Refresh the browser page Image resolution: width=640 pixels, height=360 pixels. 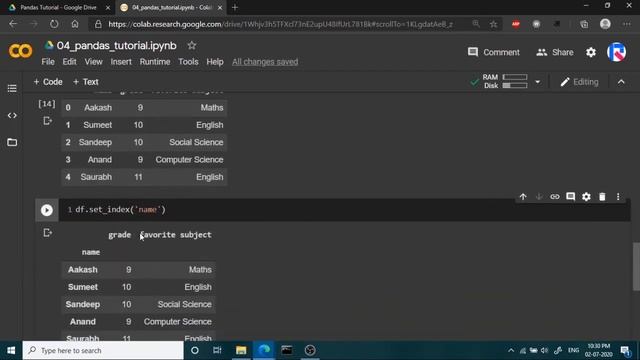pos(54,24)
